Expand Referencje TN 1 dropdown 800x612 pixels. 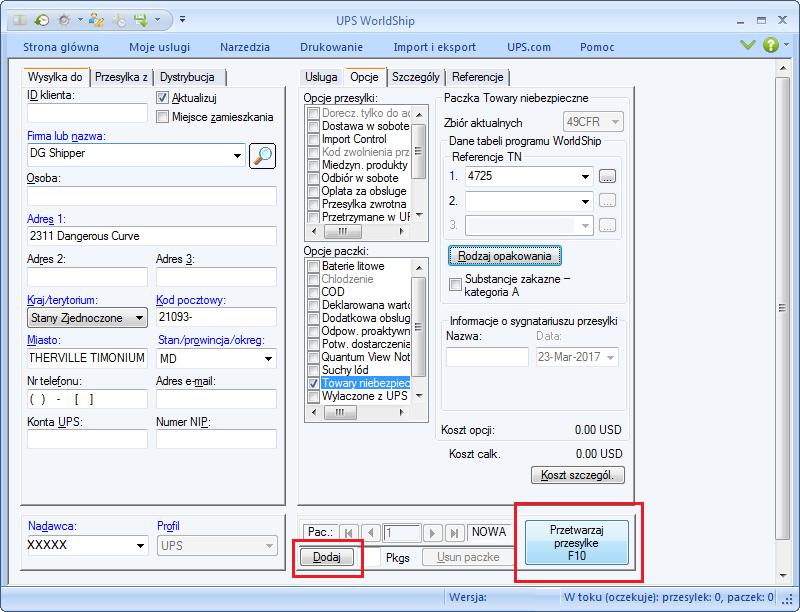coord(585,176)
